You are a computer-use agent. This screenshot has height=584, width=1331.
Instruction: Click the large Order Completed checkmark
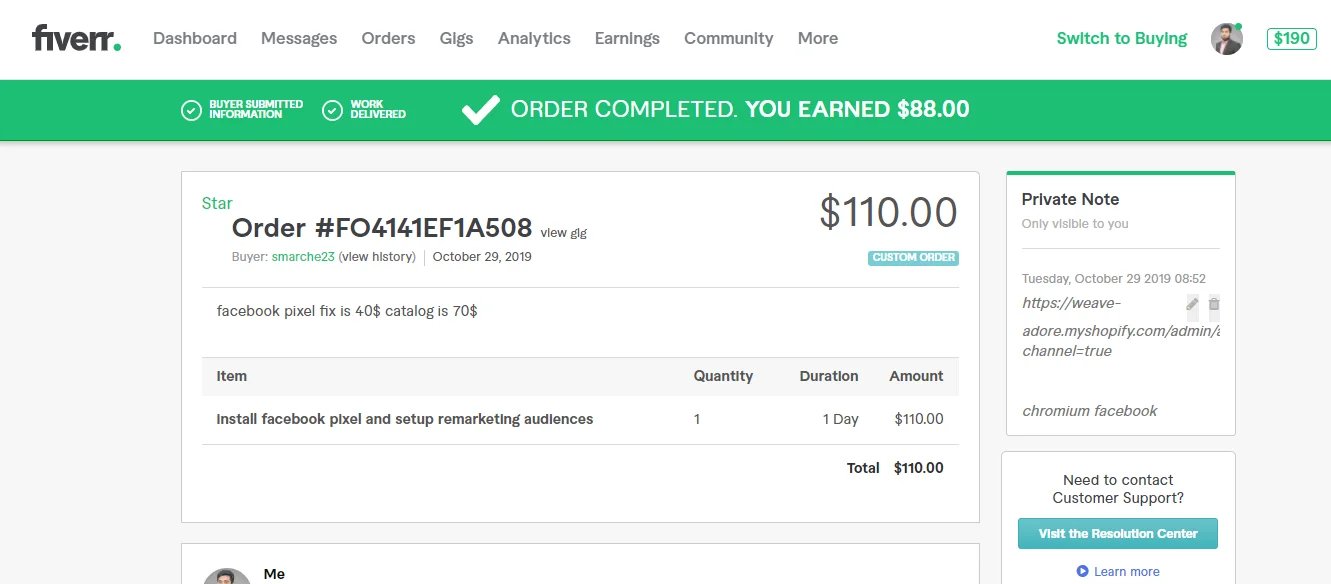[481, 110]
